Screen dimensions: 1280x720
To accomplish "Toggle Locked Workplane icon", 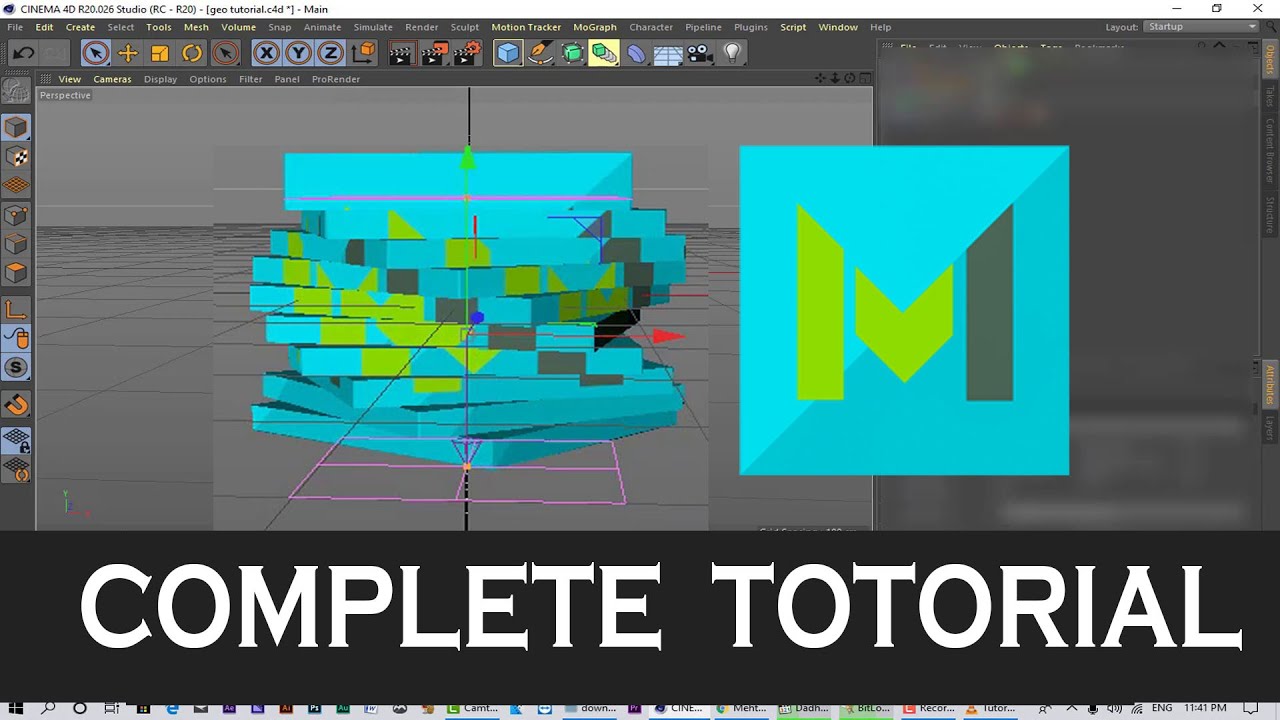I will click(16, 440).
